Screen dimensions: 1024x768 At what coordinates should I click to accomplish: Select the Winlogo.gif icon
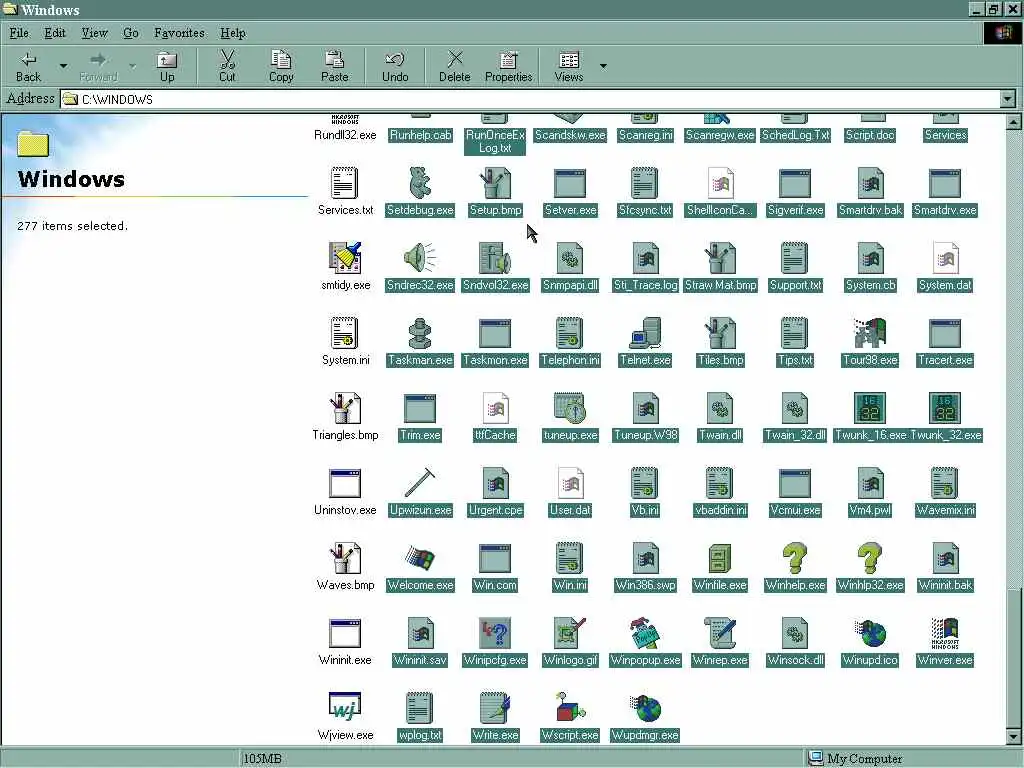tap(570, 633)
